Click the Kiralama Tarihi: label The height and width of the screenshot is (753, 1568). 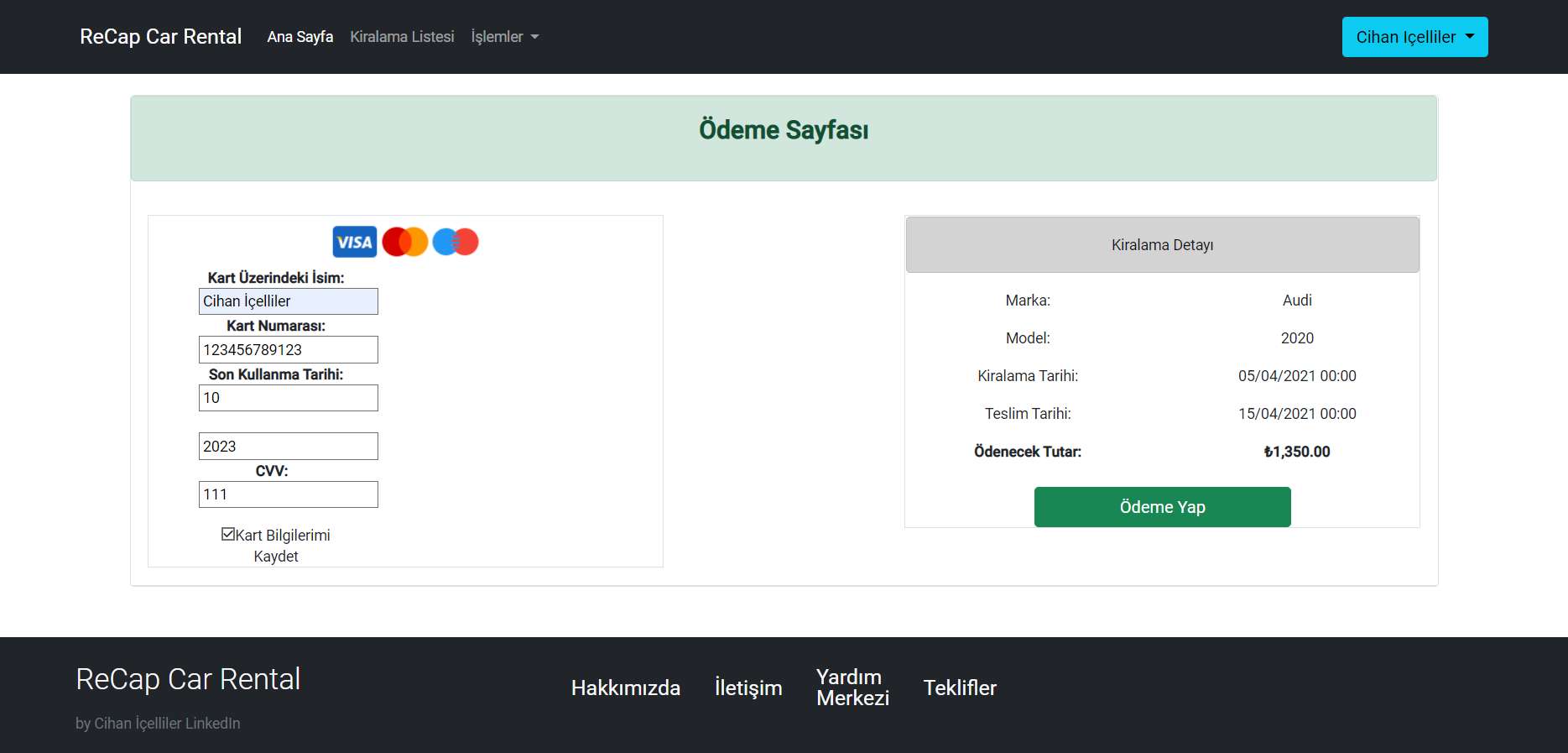click(1028, 376)
